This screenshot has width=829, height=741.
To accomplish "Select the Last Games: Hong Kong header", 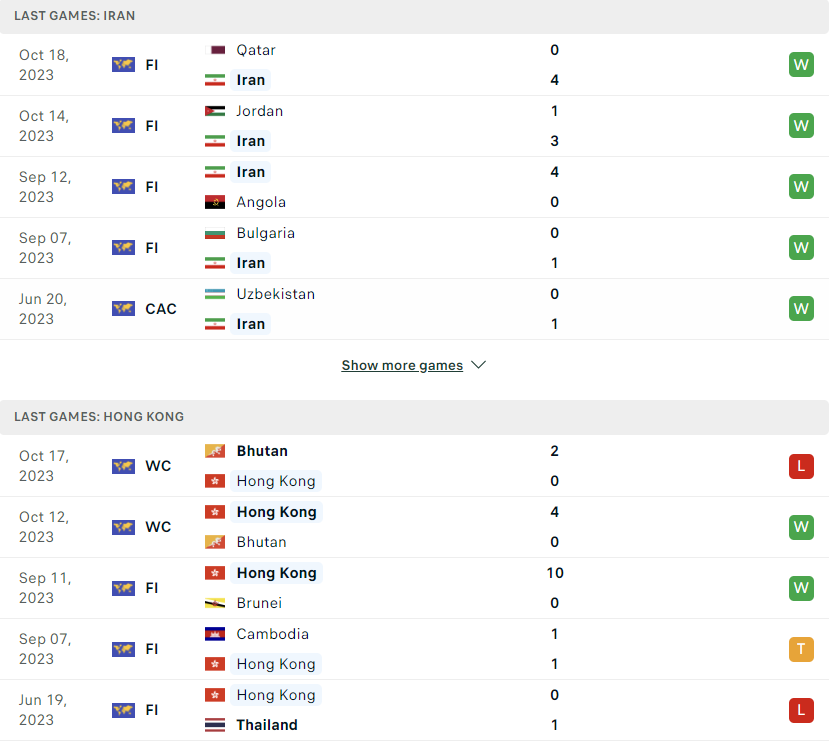I will (x=414, y=417).
